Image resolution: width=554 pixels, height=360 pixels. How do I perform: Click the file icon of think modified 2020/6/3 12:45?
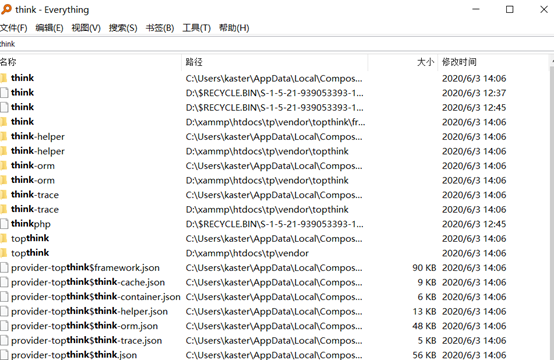click(4, 107)
